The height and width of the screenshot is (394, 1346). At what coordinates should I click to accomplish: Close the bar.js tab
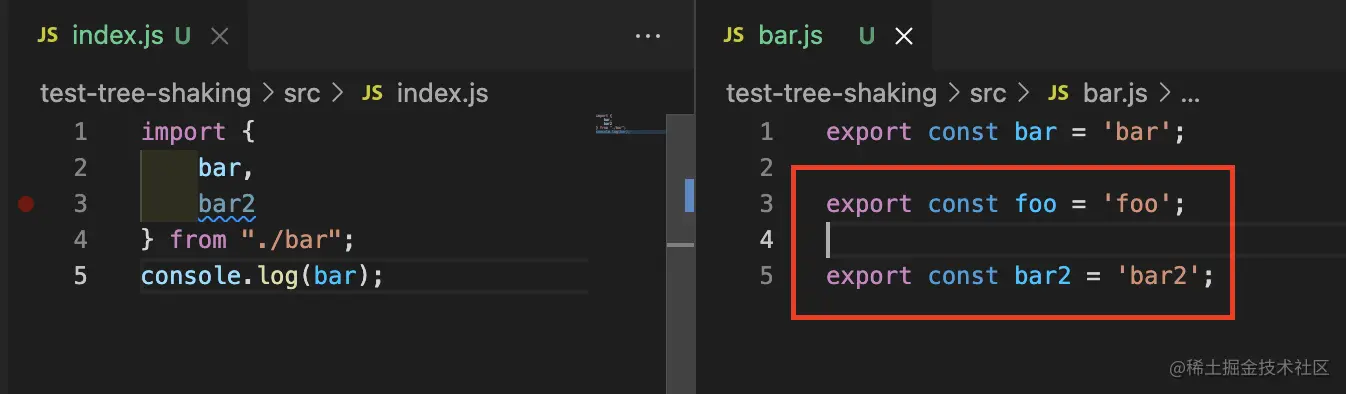click(x=904, y=37)
